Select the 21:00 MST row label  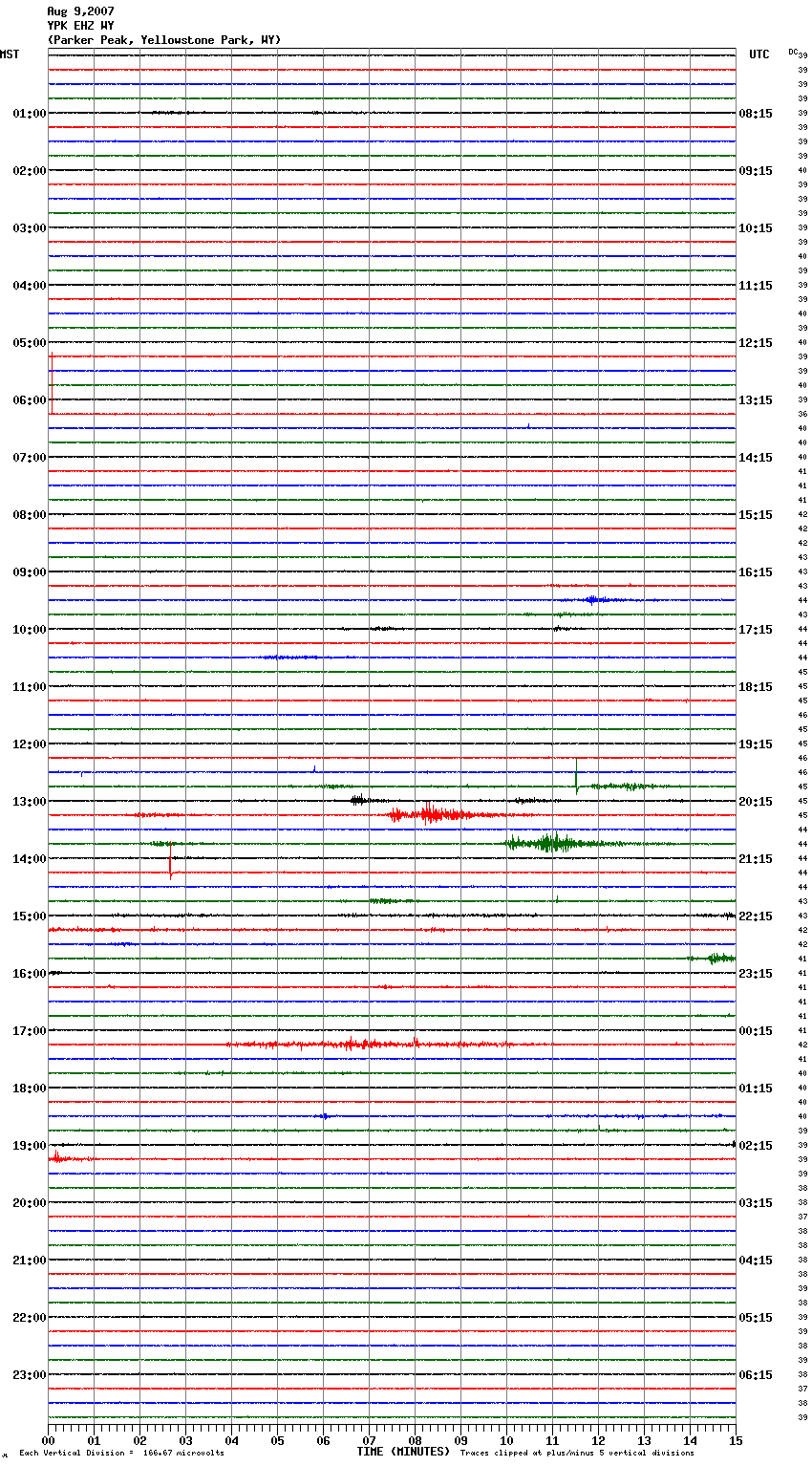30,1261
